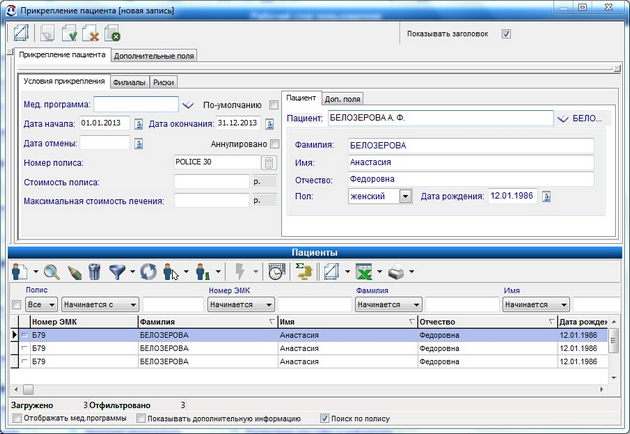The height and width of the screenshot is (434, 630).
Task: Tick checkbox in the second Б79 row
Action: (25, 348)
